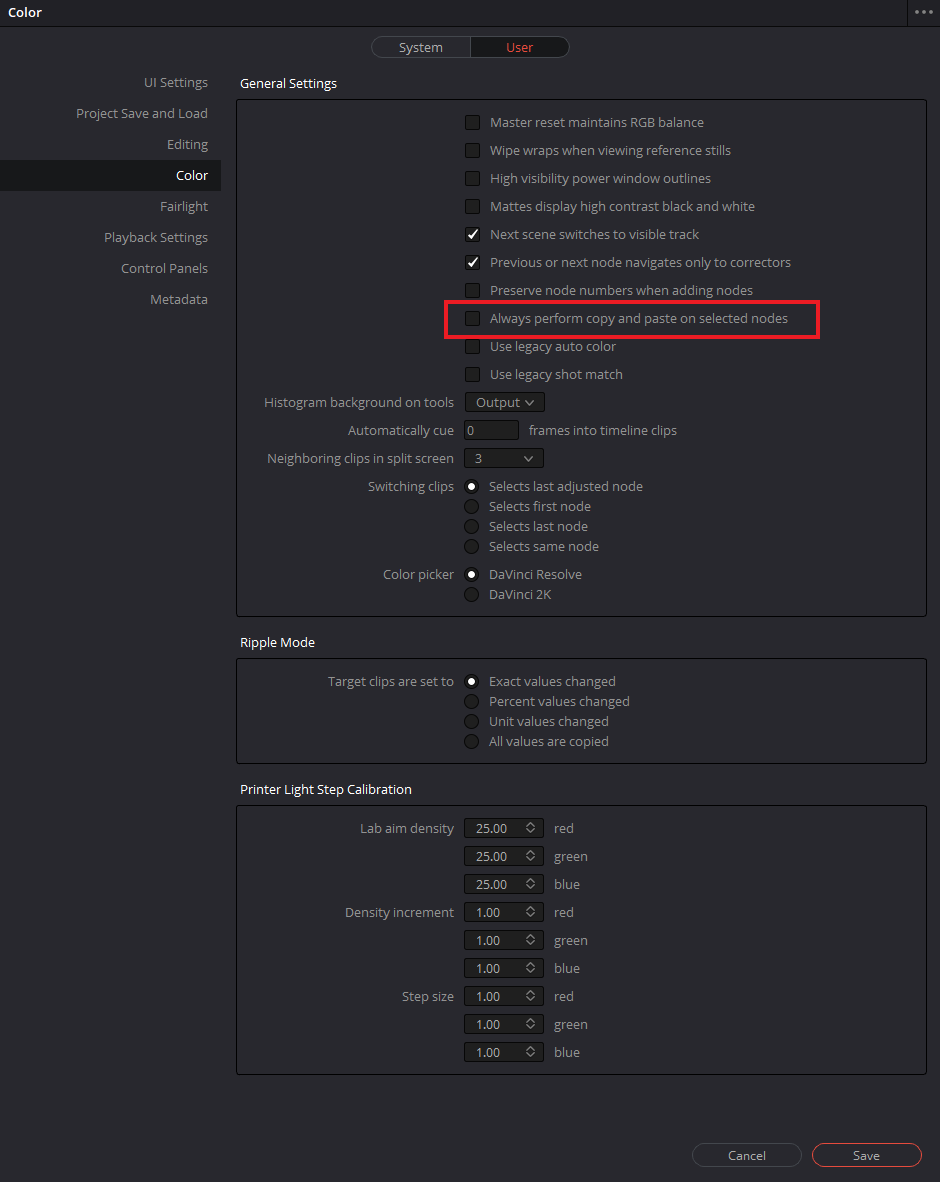Choose 'Selects last node' radio option
This screenshot has width=940, height=1182.
tap(472, 526)
